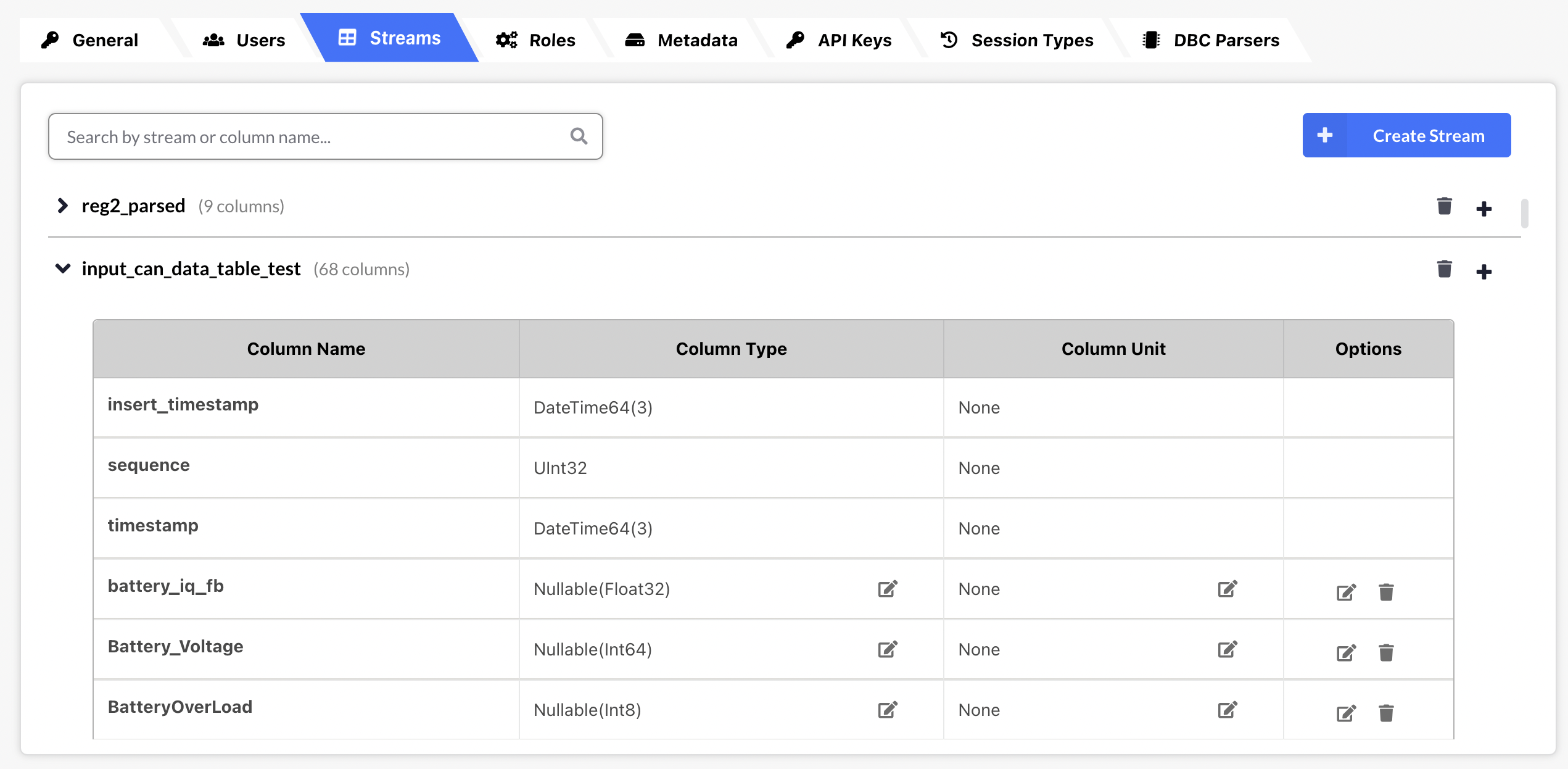This screenshot has width=1568, height=769.
Task: Delete the reg2_parsed stream
Action: tap(1444, 206)
